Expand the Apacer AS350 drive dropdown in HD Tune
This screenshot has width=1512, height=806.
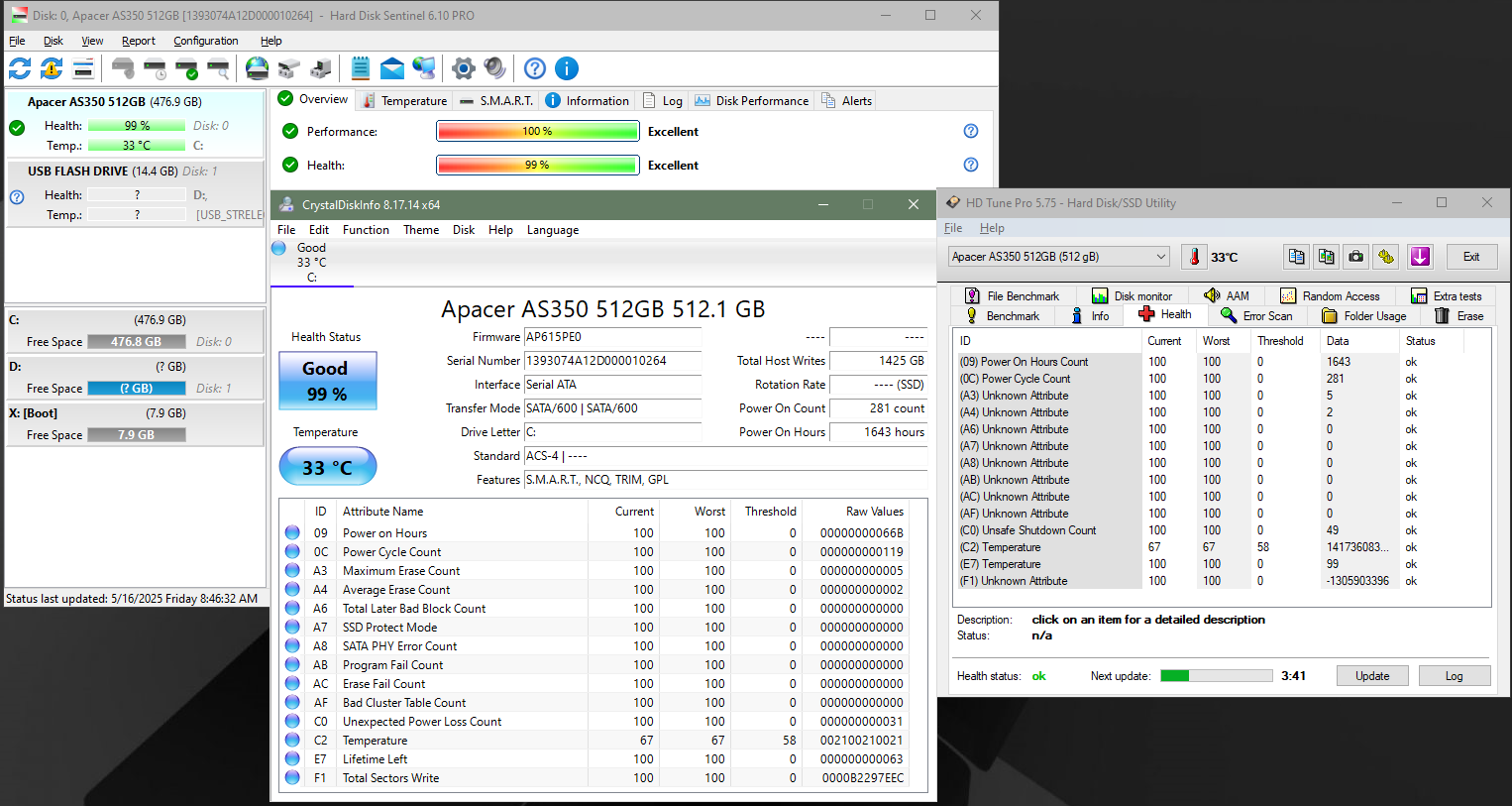click(x=1161, y=257)
